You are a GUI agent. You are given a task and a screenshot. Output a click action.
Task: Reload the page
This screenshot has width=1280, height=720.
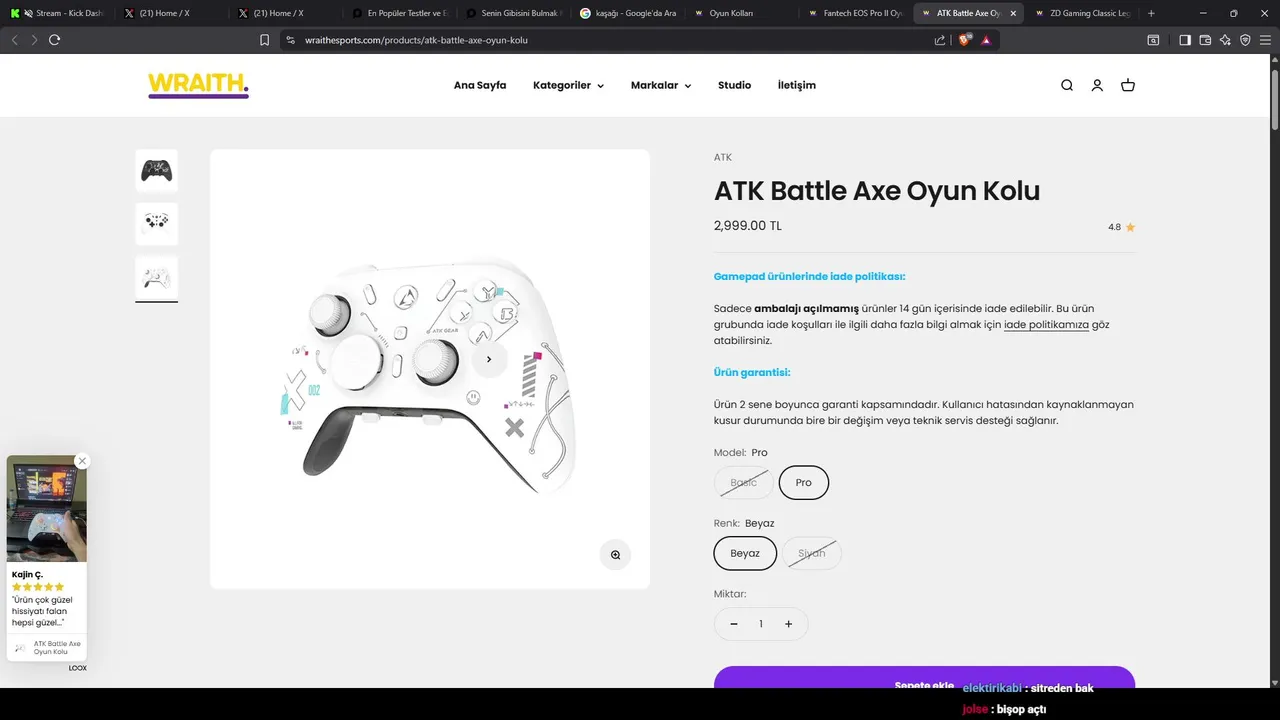pos(55,40)
